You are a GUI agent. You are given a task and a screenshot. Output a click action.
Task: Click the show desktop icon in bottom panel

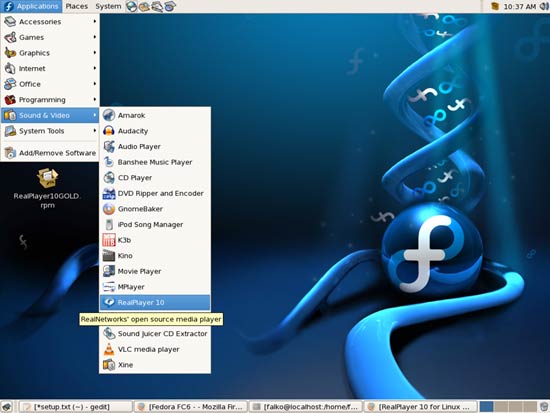[x=7, y=407]
